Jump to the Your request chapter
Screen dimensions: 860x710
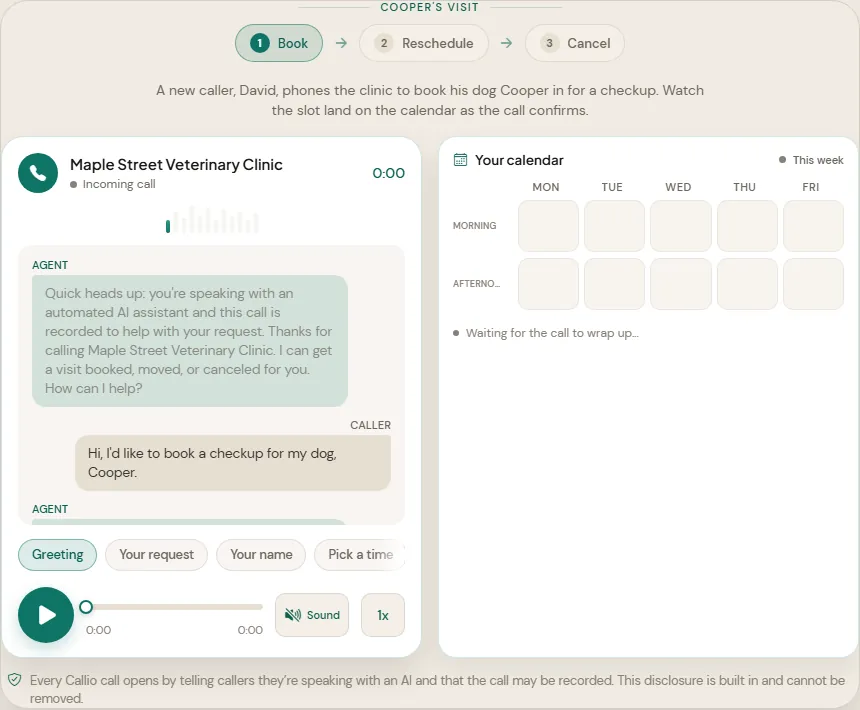tap(157, 555)
